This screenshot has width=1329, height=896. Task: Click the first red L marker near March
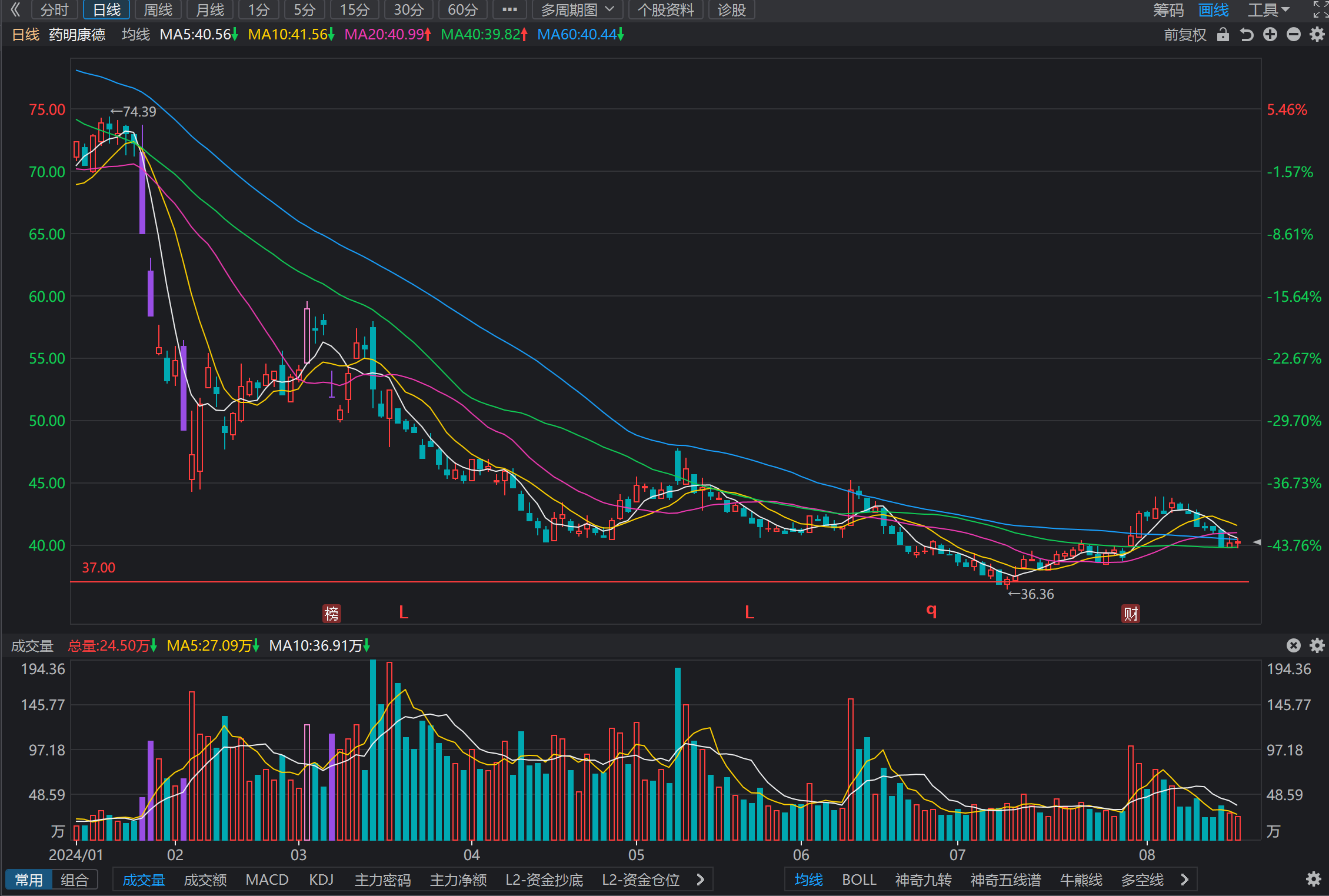tap(404, 612)
